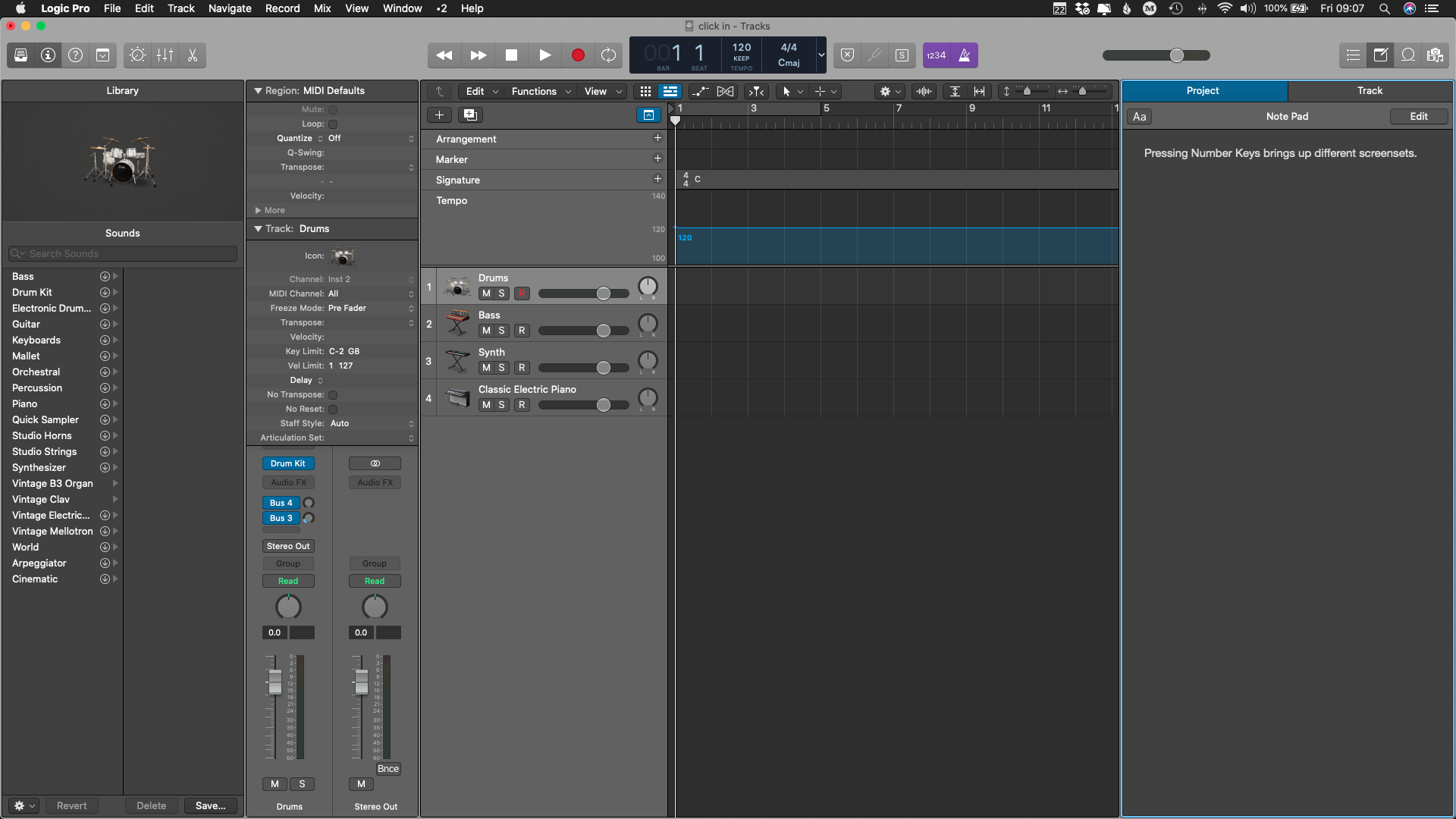This screenshot has width=1456, height=819.
Task: Toggle Count-in 1234 button
Action: 936,55
